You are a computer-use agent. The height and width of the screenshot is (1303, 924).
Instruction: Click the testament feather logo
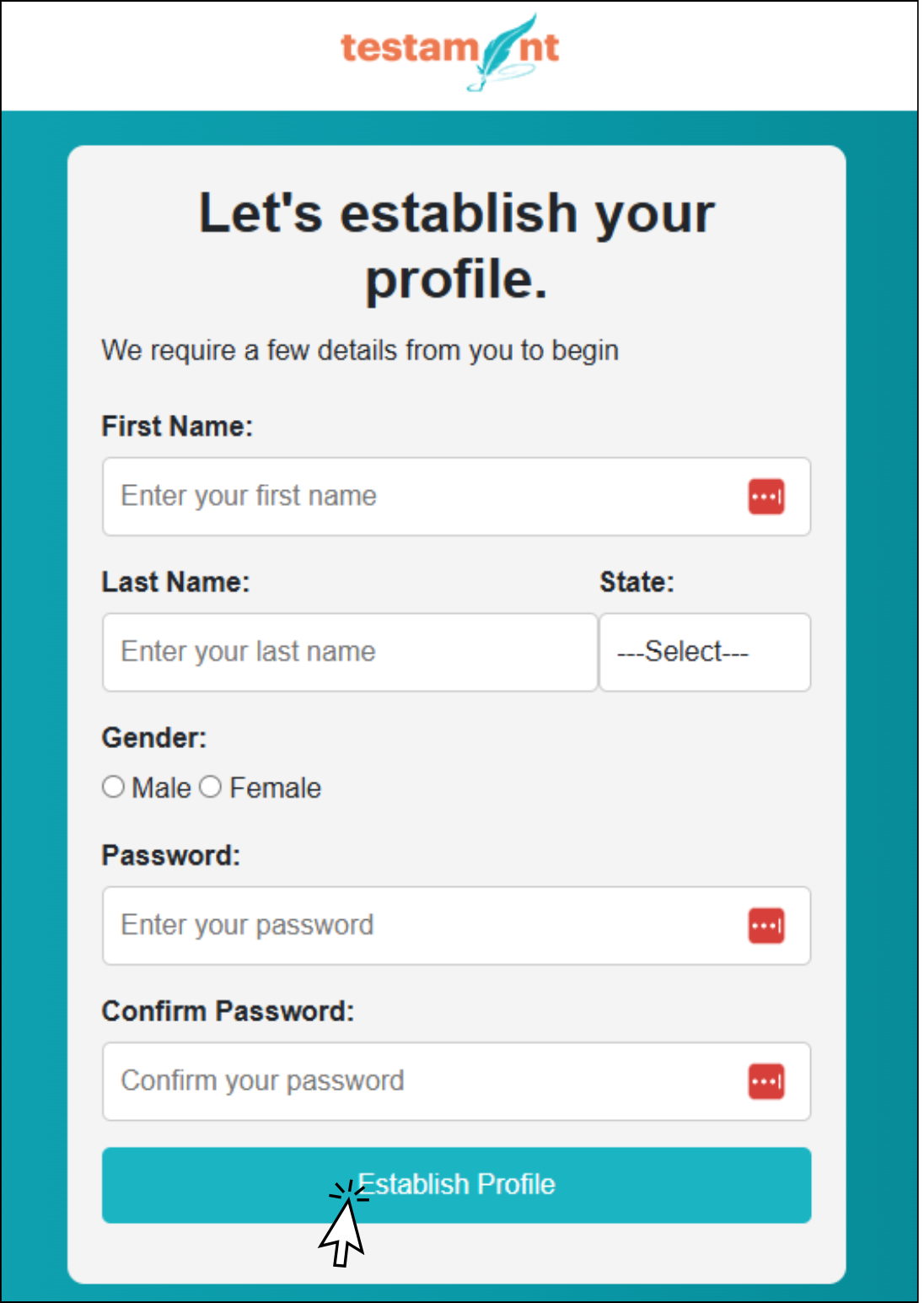451,50
